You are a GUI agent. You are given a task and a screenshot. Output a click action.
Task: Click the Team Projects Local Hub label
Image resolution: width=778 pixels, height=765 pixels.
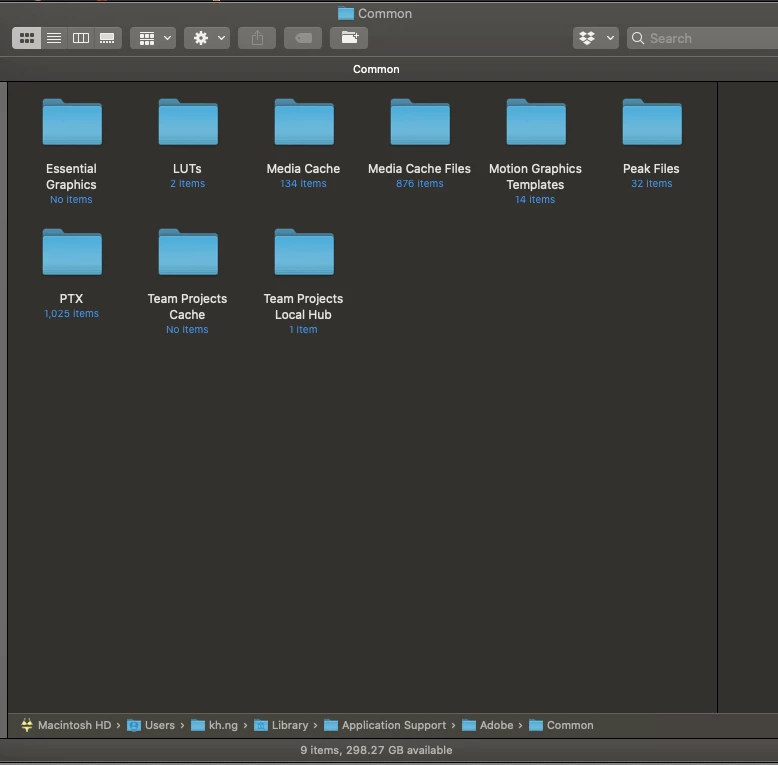[x=303, y=307]
